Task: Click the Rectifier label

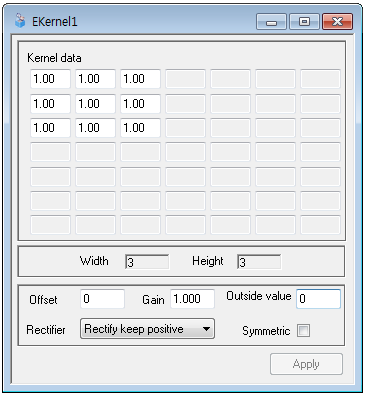Action: [46, 330]
